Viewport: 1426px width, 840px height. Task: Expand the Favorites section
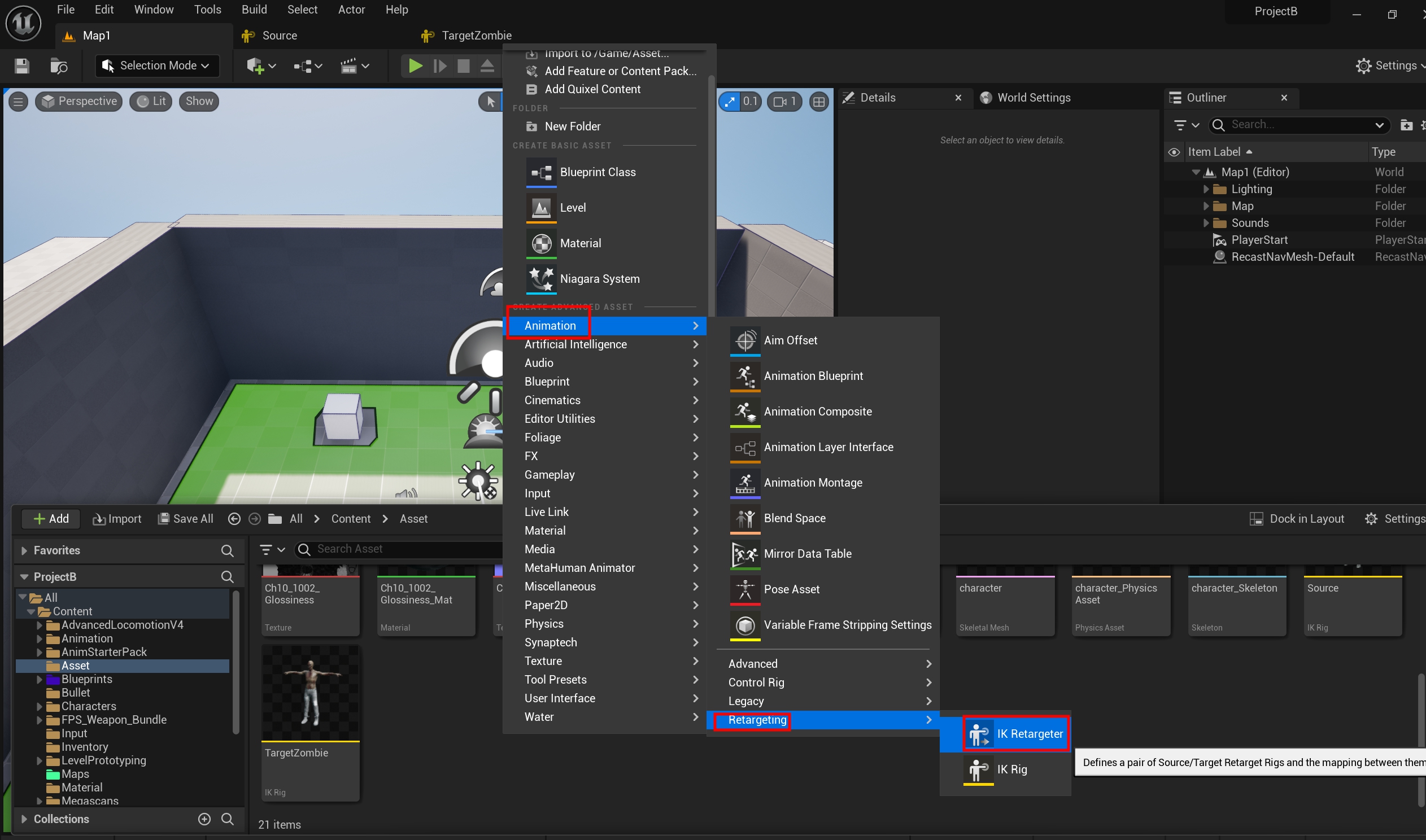[24, 551]
